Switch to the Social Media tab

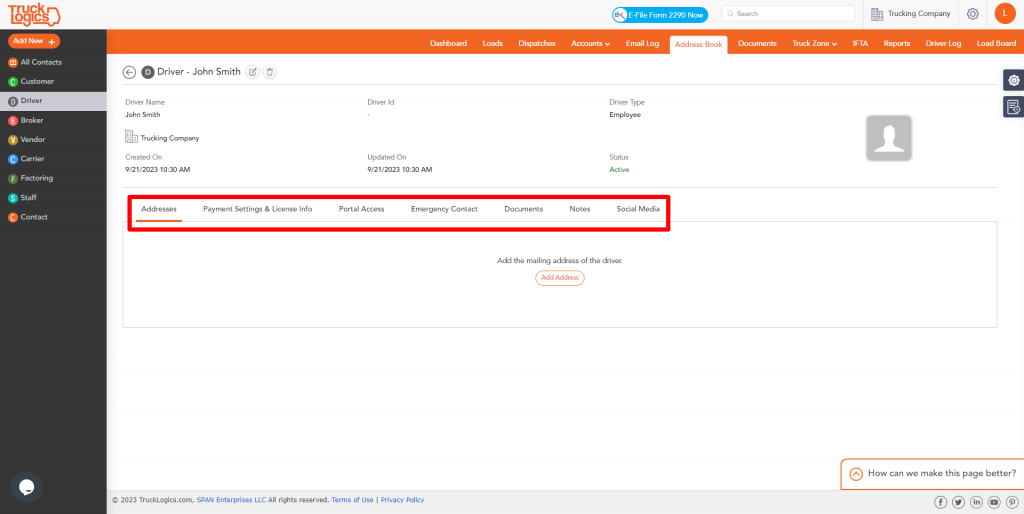point(638,209)
